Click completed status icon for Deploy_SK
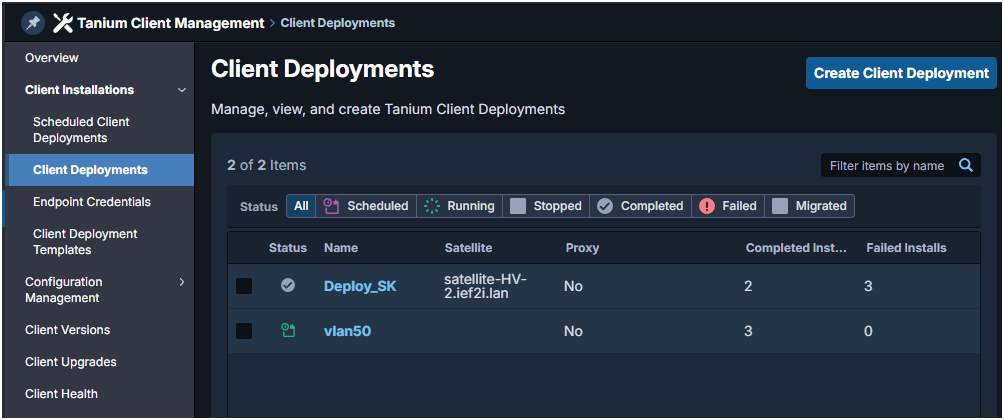The width and height of the screenshot is (1004, 420). [x=288, y=286]
